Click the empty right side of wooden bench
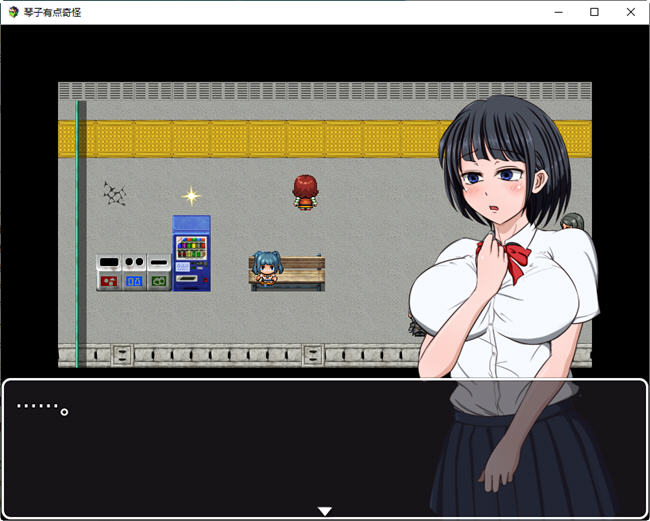This screenshot has height=521, width=650. click(303, 271)
